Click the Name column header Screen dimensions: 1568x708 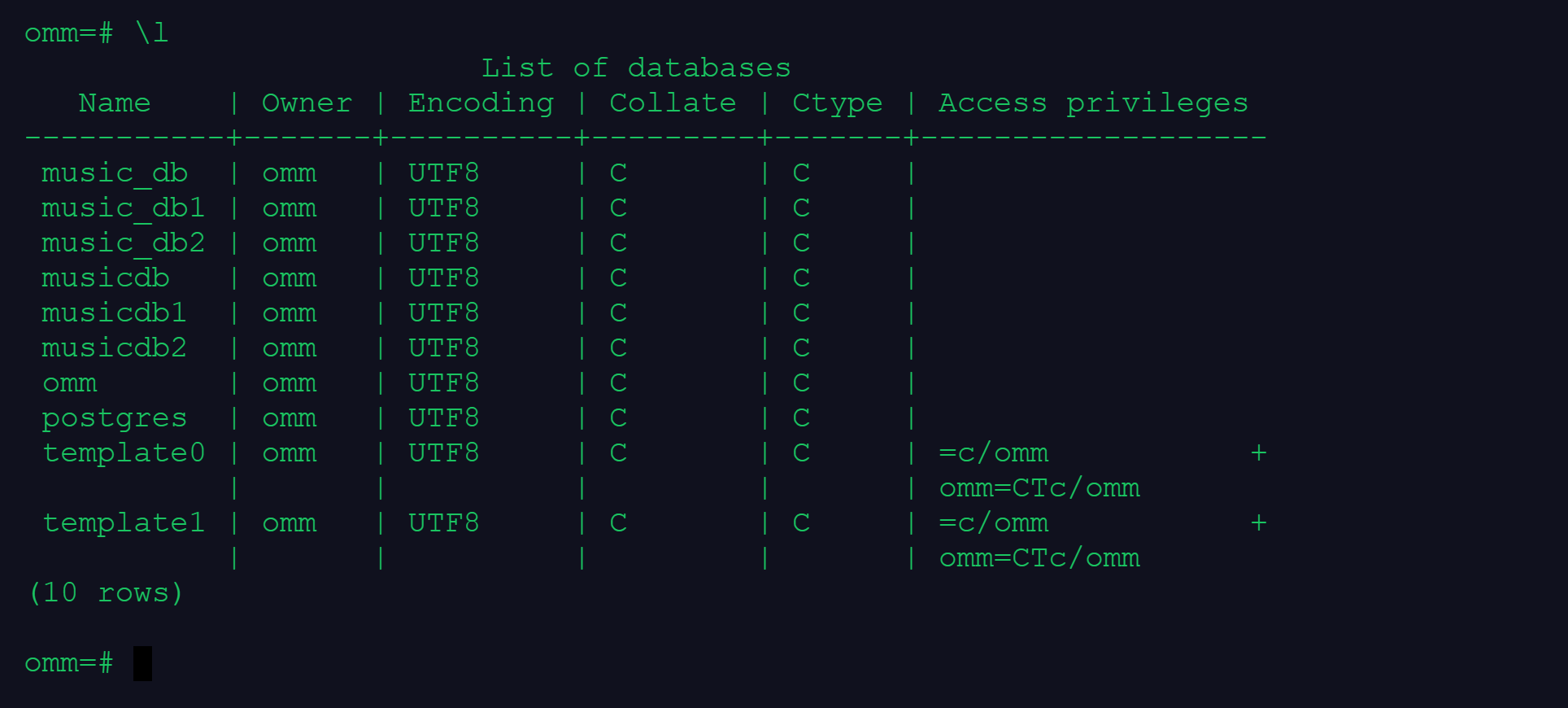[115, 103]
